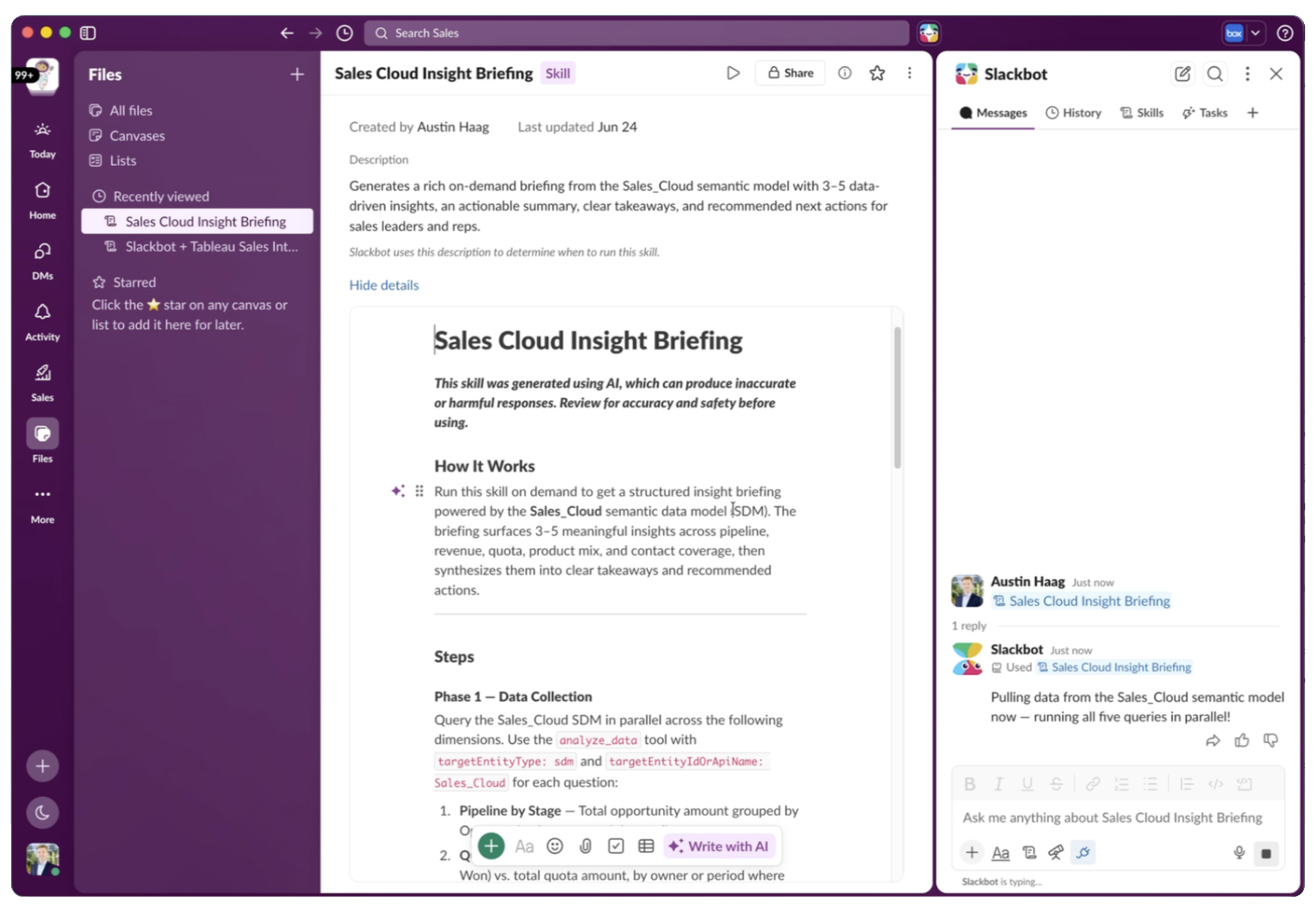The height and width of the screenshot is (909, 1316).
Task: Close the Slackbot panel
Action: click(x=1276, y=74)
